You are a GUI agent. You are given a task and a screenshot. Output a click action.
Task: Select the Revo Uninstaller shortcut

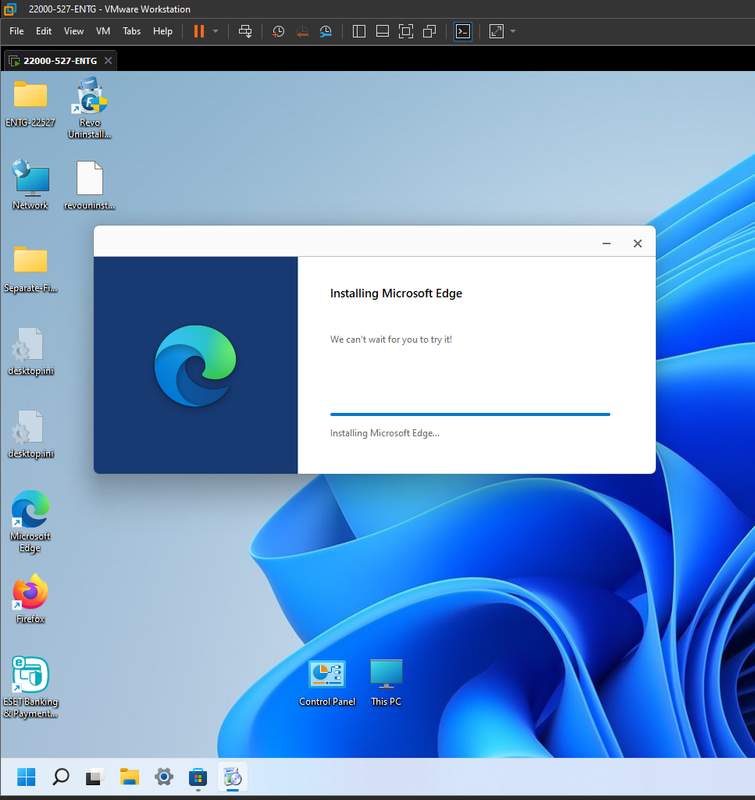point(90,108)
